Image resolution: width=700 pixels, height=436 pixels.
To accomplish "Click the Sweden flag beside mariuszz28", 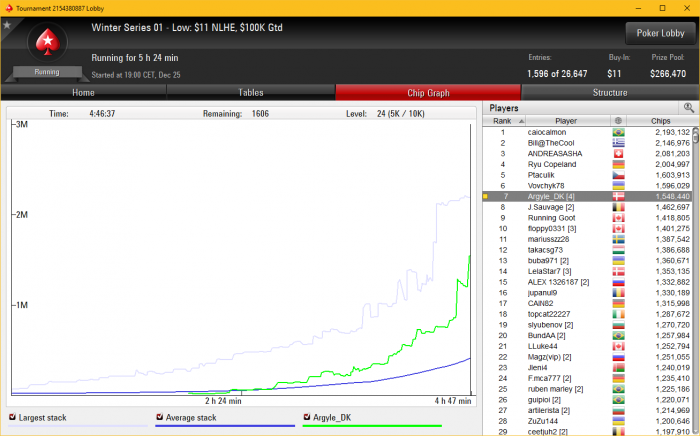I will click(618, 240).
